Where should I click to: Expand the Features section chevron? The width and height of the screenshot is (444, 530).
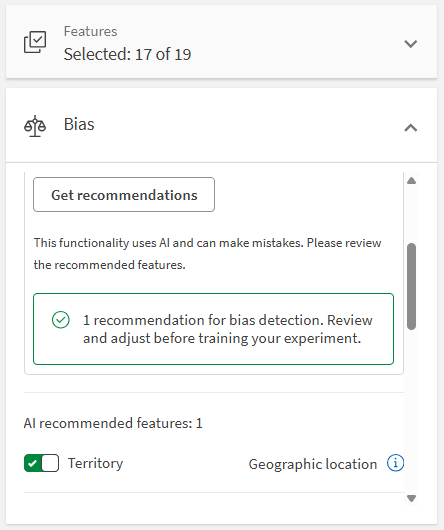(x=411, y=44)
